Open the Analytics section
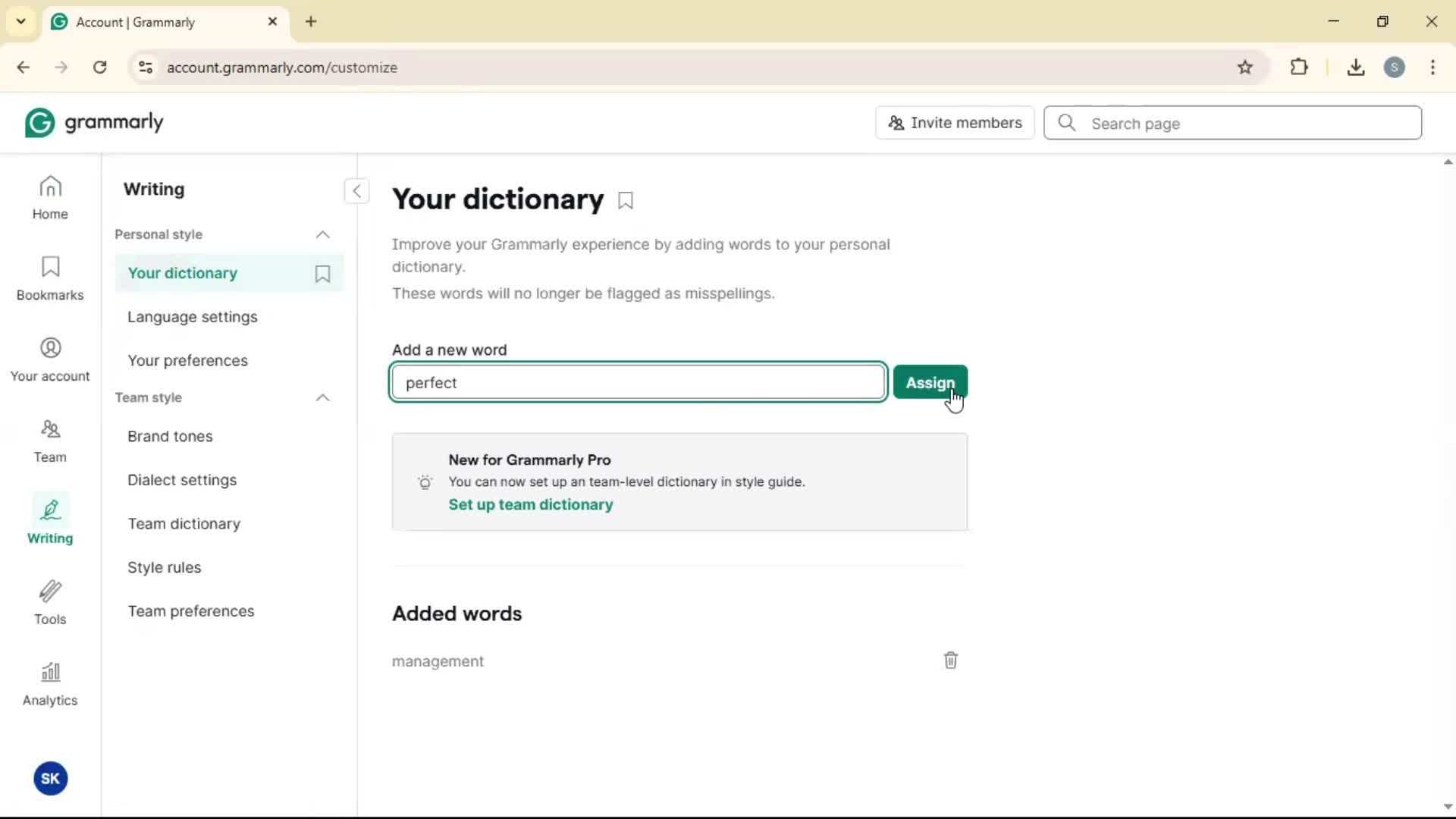The height and width of the screenshot is (819, 1456). (50, 684)
